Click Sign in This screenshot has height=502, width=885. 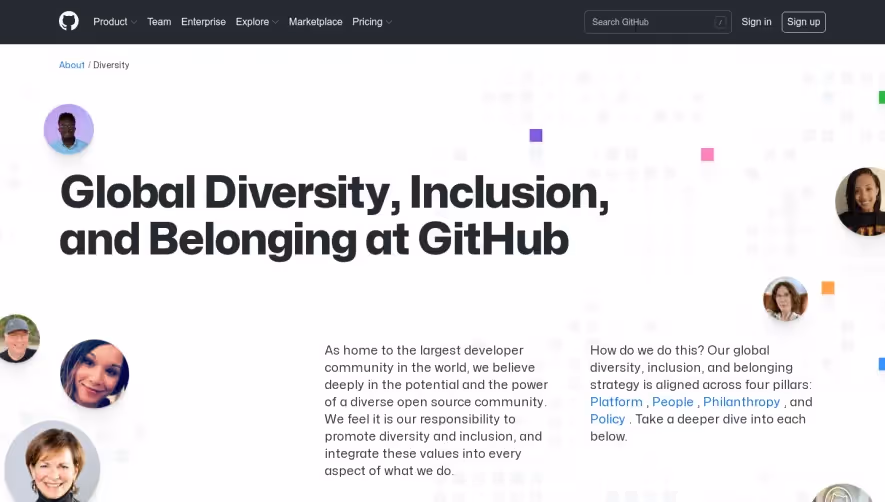(x=756, y=21)
